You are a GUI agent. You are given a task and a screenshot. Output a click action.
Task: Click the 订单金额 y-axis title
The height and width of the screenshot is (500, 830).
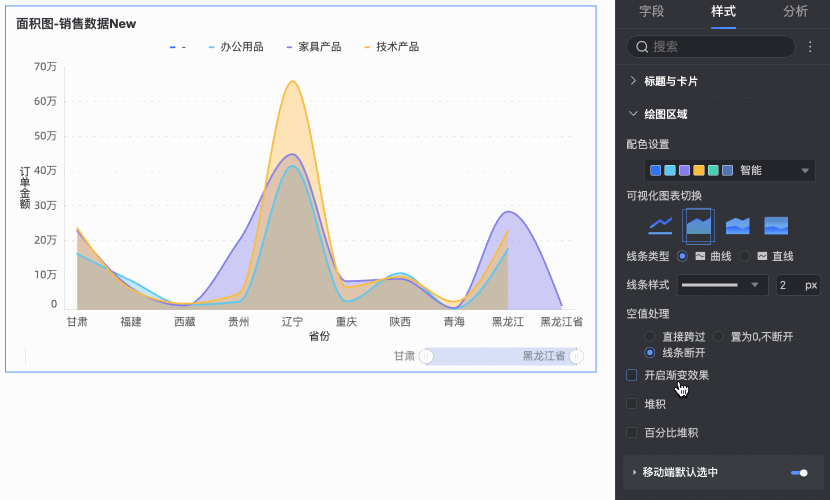point(25,188)
